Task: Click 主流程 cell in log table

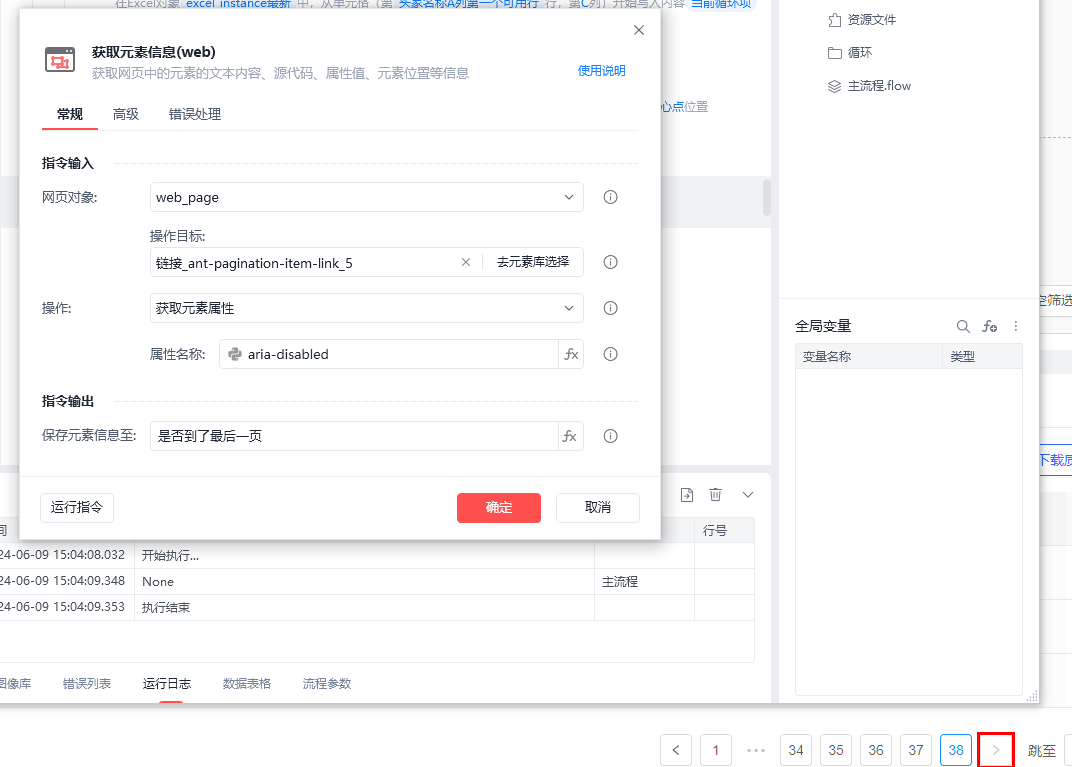Action: (x=644, y=582)
